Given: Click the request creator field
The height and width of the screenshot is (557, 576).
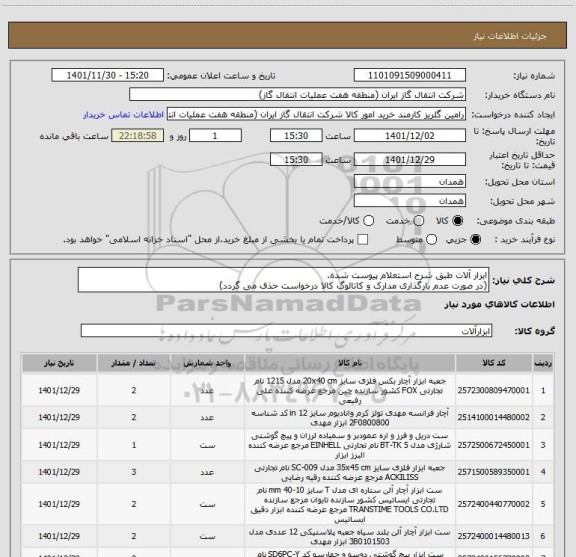Looking at the screenshot, I should (316, 115).
